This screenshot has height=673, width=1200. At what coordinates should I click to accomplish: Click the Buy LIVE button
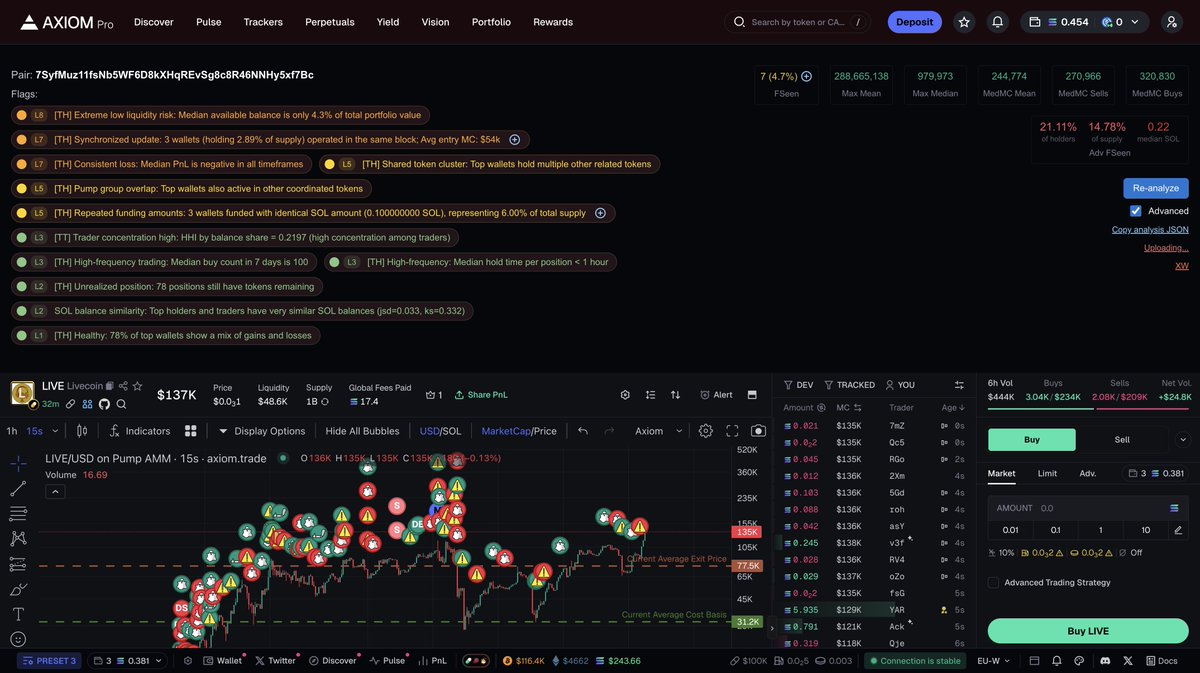tap(1088, 631)
